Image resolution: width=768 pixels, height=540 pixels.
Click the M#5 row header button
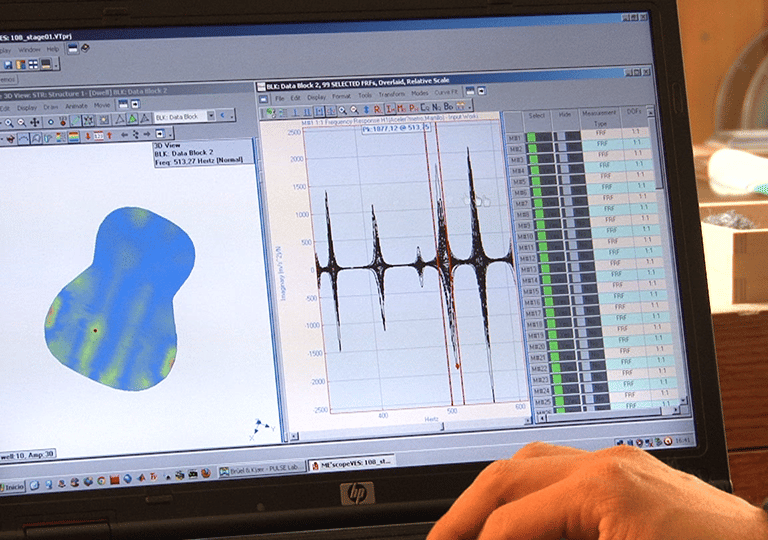[x=520, y=182]
